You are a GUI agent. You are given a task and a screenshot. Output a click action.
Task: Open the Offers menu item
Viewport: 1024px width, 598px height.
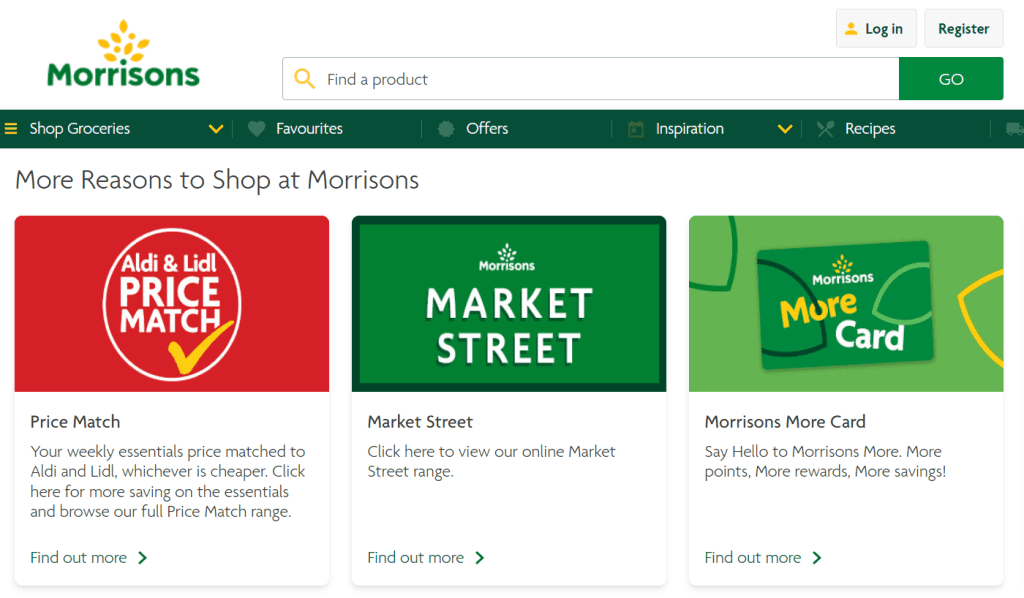(487, 129)
